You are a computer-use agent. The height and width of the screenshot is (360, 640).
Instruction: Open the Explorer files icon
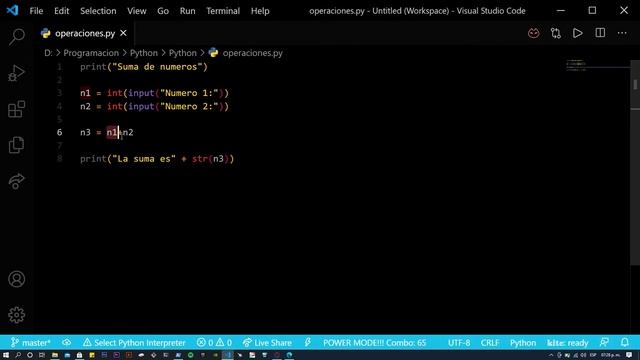(16, 145)
